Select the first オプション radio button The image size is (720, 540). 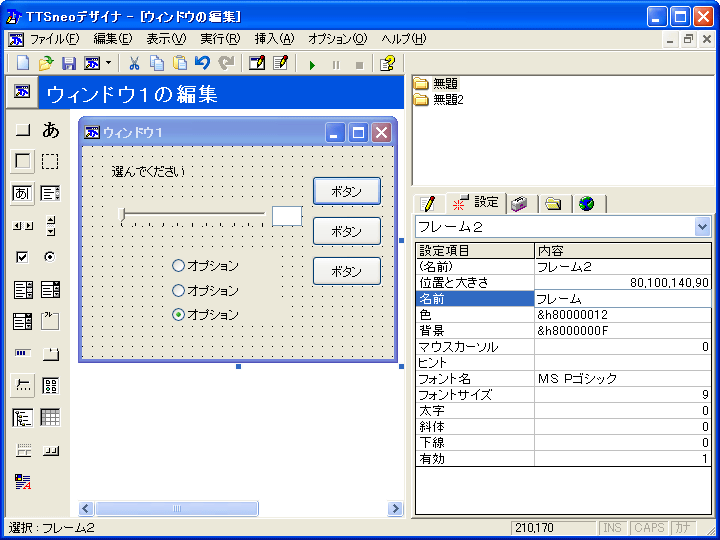(179, 266)
